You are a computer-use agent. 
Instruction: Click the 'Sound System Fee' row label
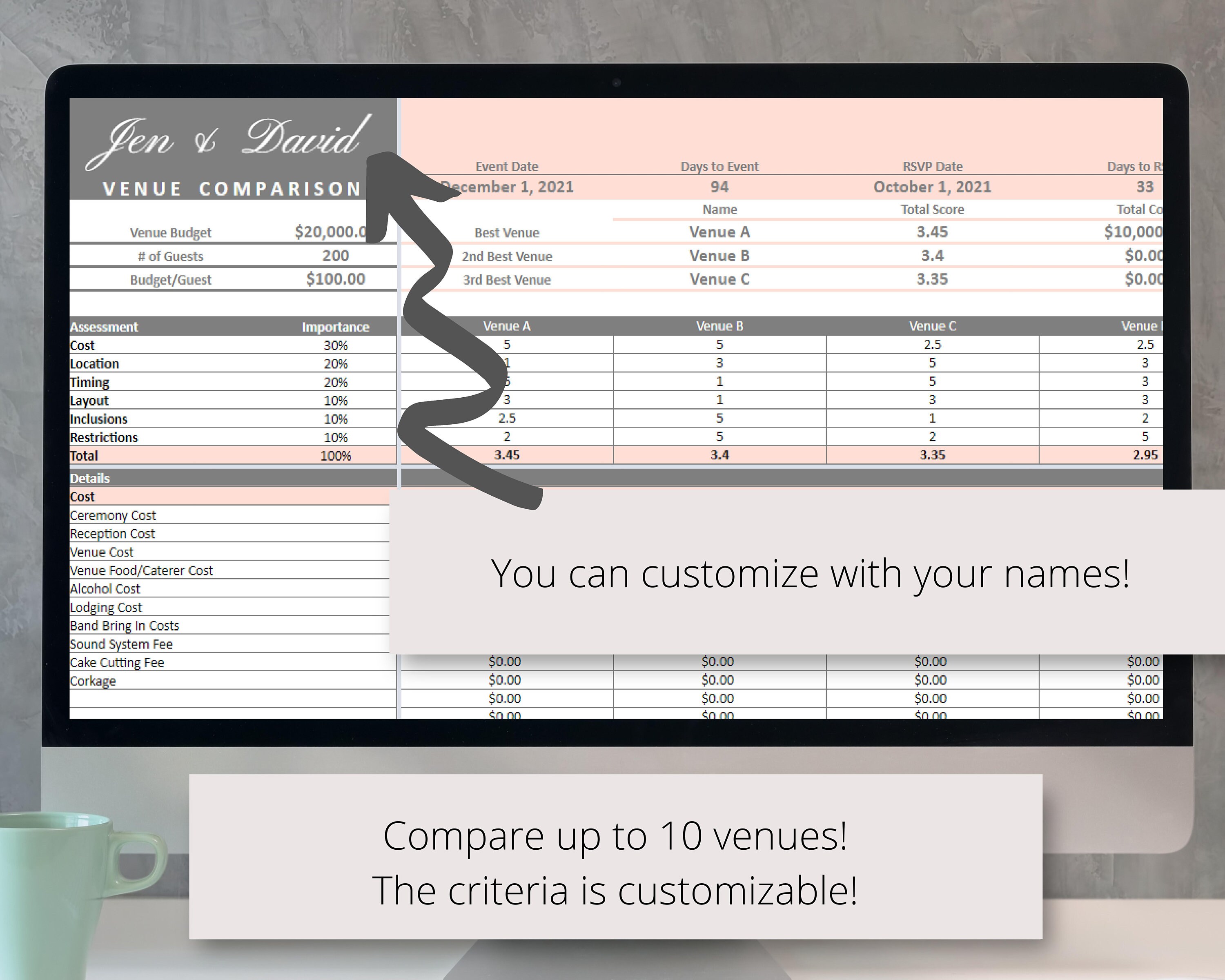point(121,644)
